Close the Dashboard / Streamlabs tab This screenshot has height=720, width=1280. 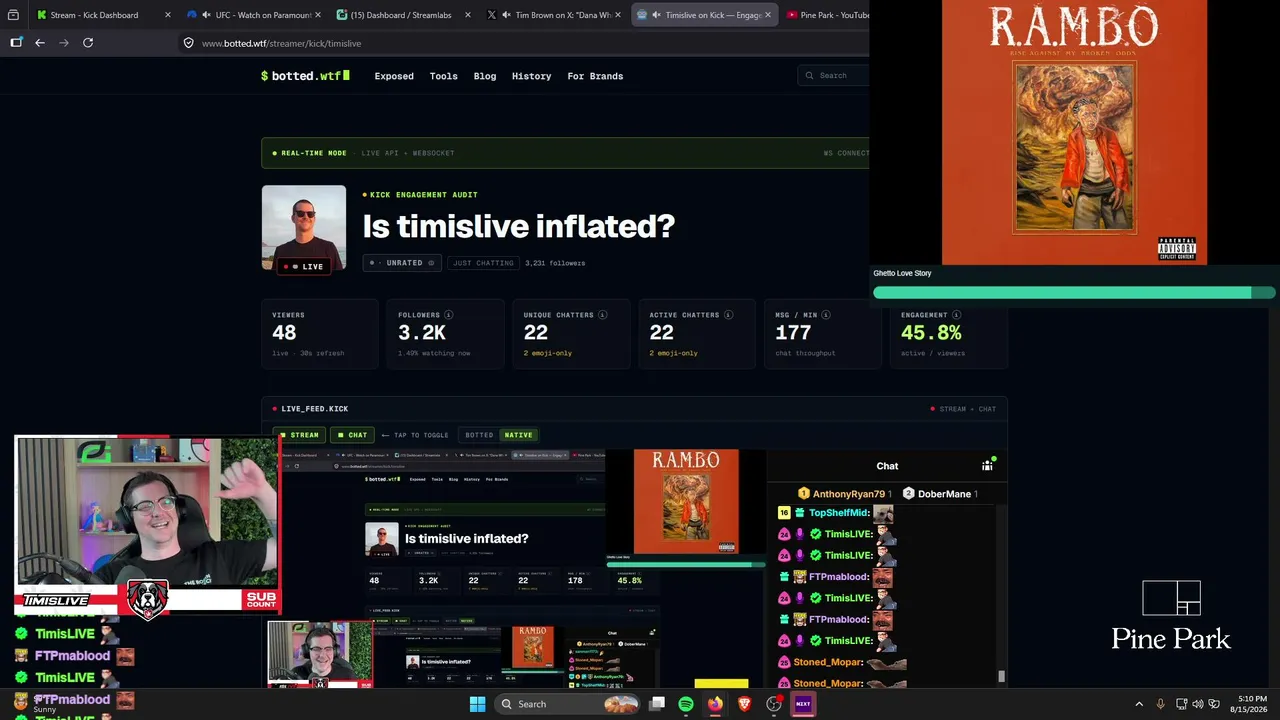click(467, 15)
